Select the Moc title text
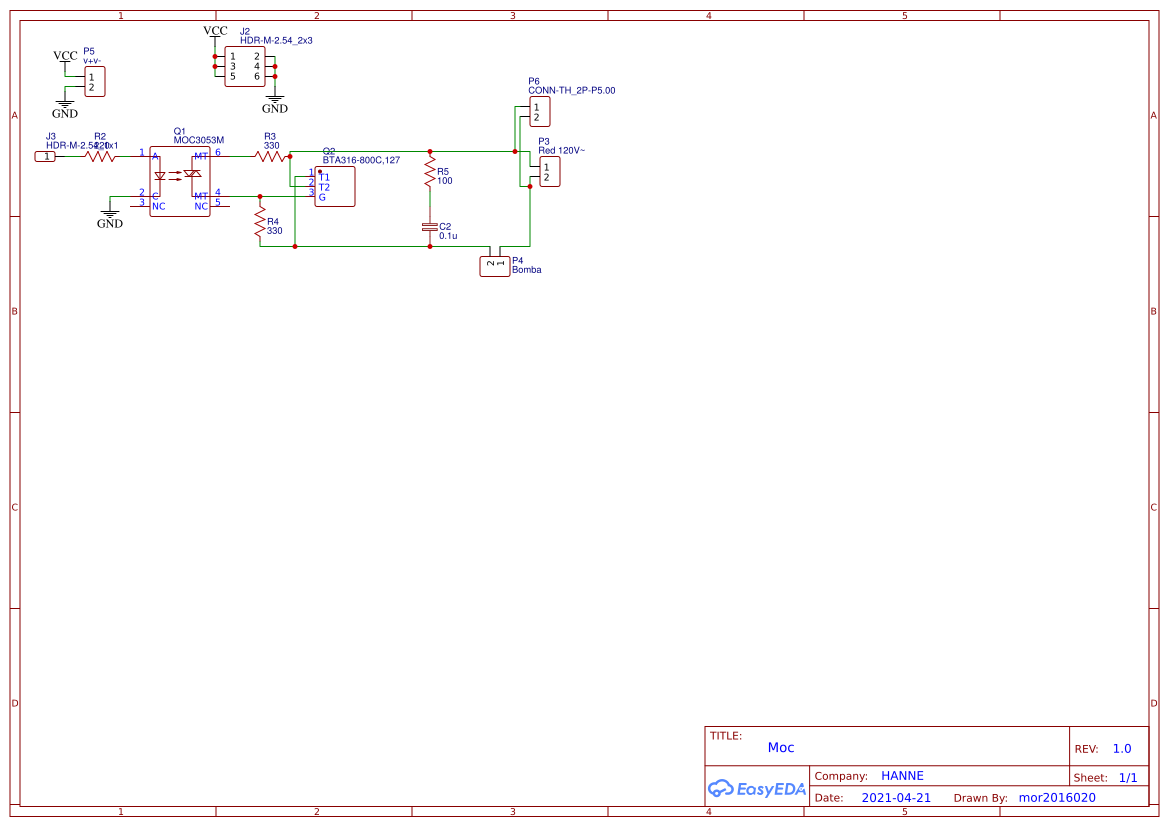The height and width of the screenshot is (827, 1169). [x=782, y=747]
